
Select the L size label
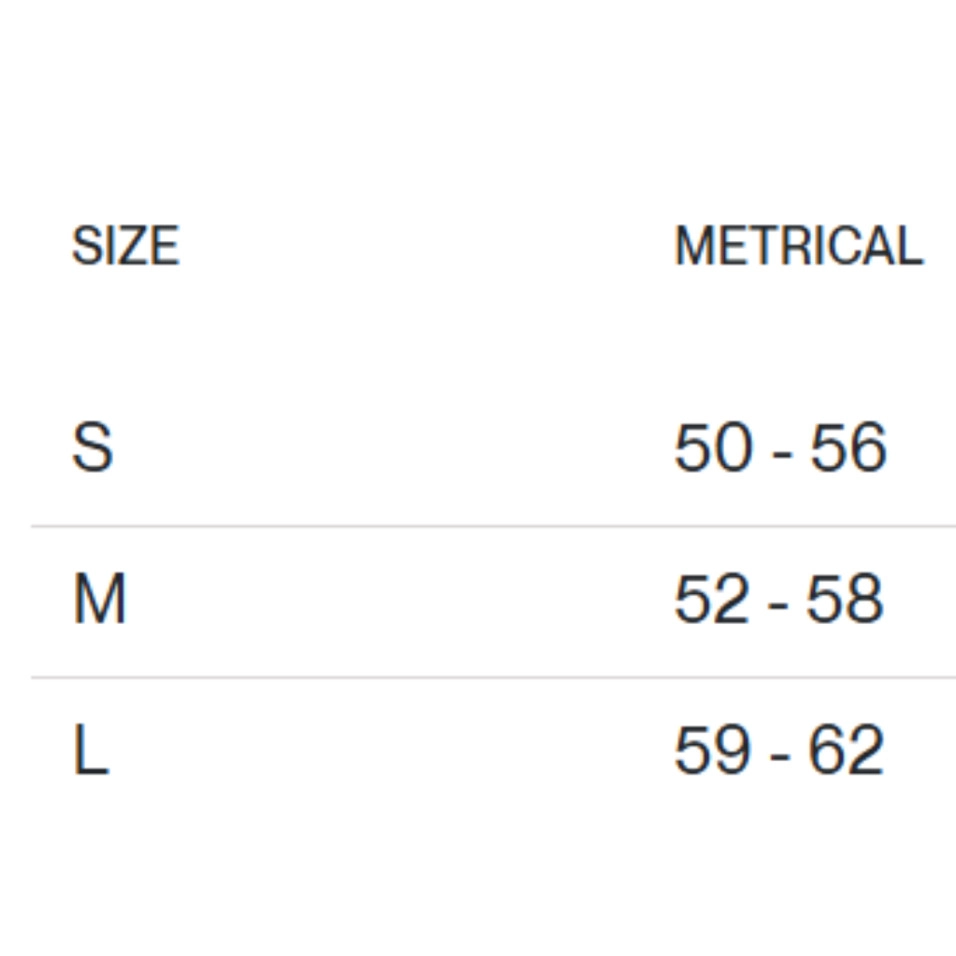(90, 751)
